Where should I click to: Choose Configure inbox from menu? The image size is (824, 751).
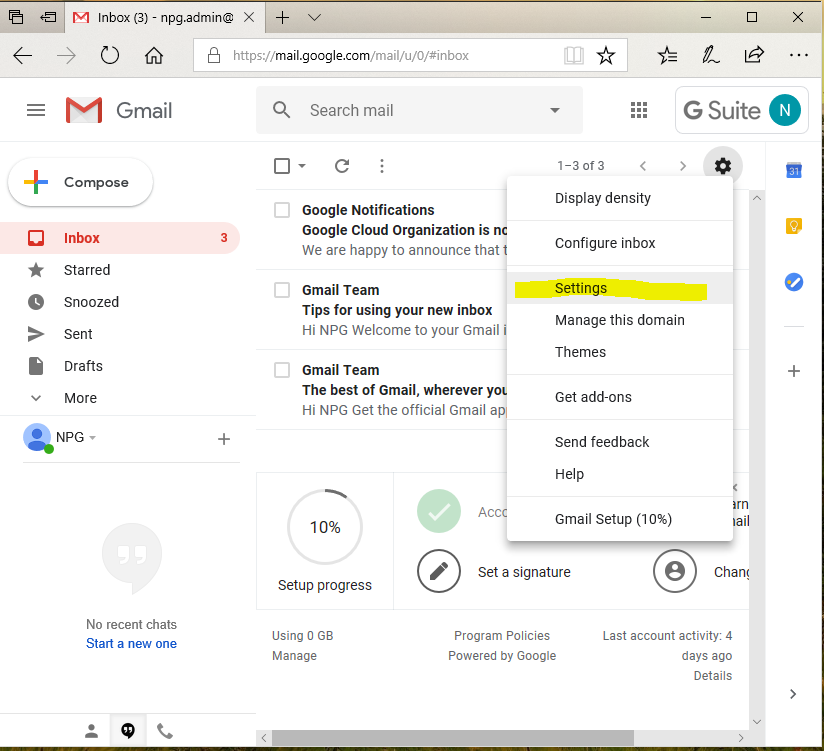[620, 243]
